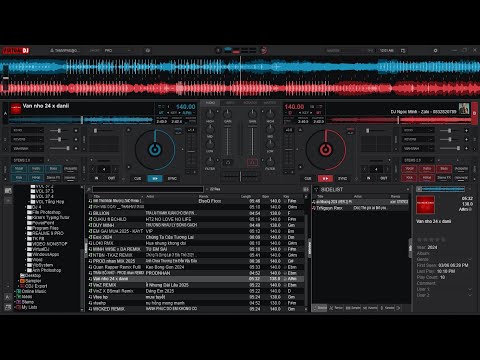The width and height of the screenshot is (480, 360).
Task: Click the right deck cover art thumbnail
Action: [x=464, y=108]
